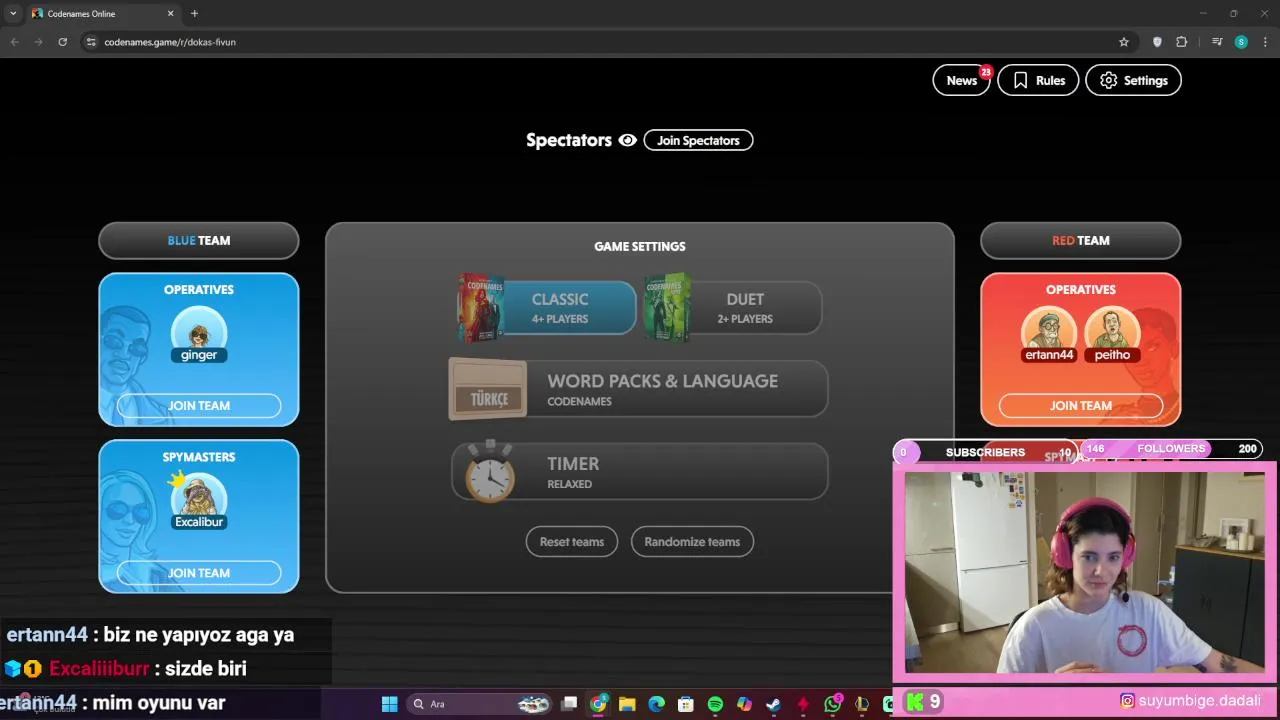Viewport: 1280px width, 720px height.
Task: Click the RED TEAM header
Action: 1081,241
